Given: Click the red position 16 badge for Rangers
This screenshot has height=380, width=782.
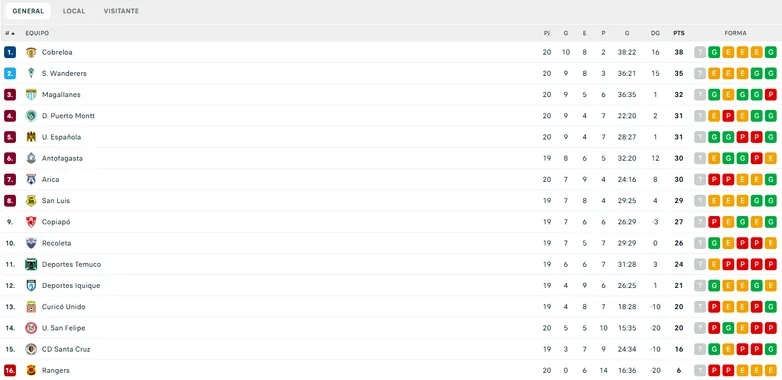Looking at the screenshot, I should (x=10, y=371).
